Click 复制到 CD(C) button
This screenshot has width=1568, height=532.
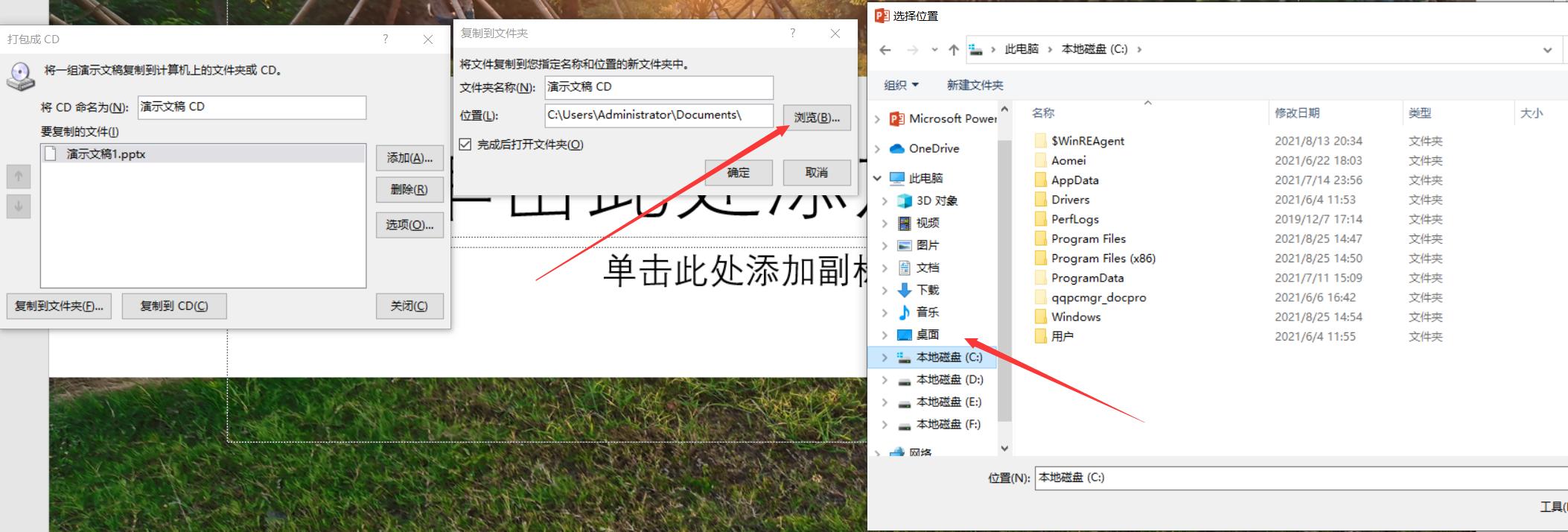pos(174,306)
